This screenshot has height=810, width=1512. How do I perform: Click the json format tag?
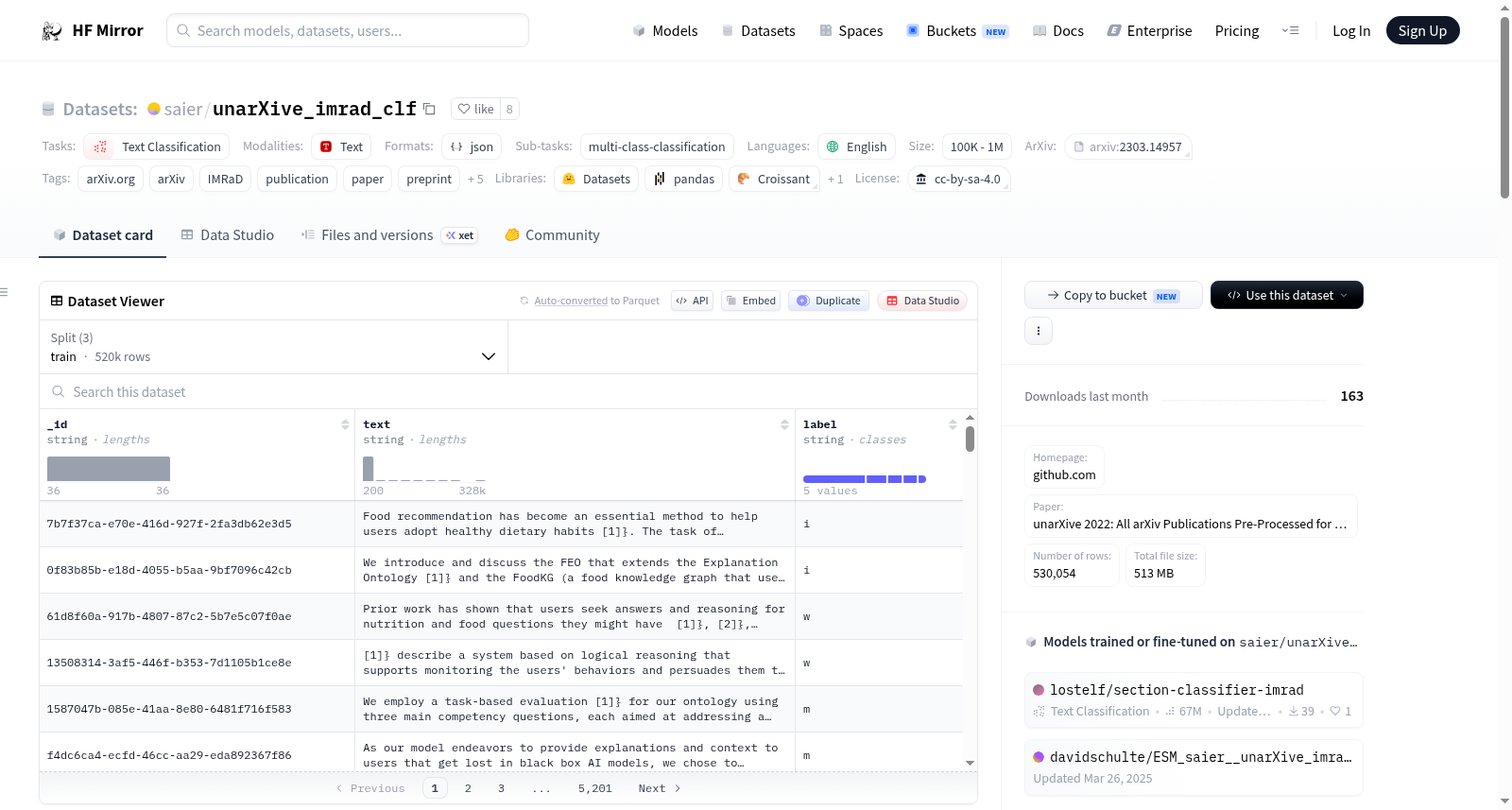pos(472,146)
